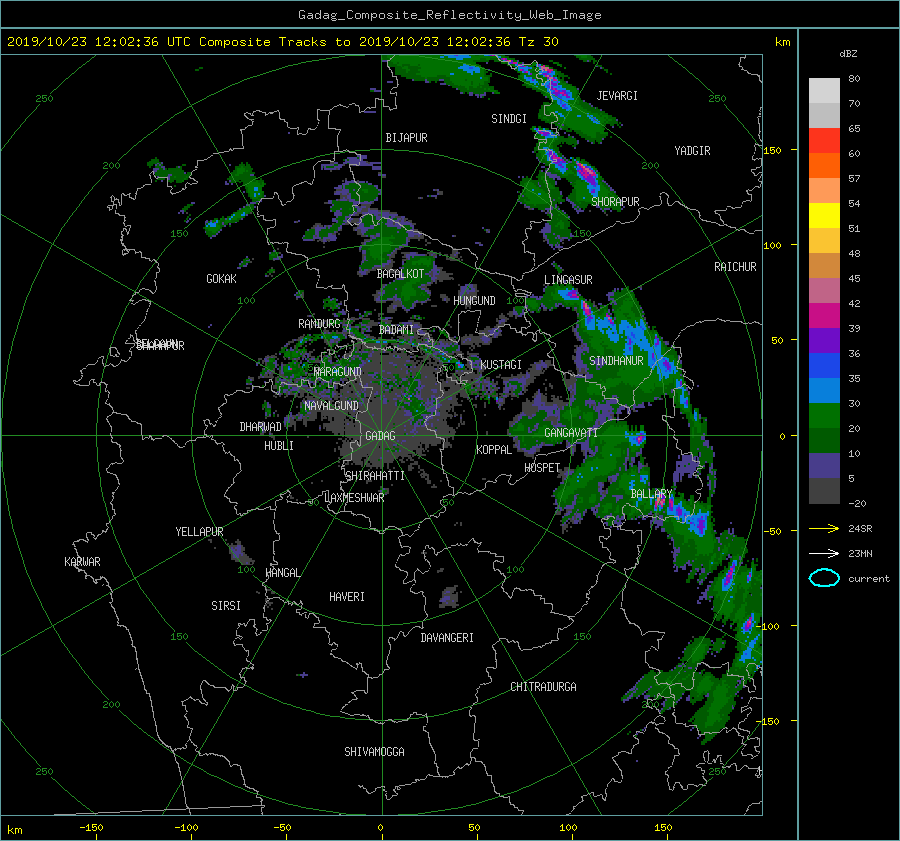Select the HAVERI city label
The height and width of the screenshot is (841, 900).
347,597
